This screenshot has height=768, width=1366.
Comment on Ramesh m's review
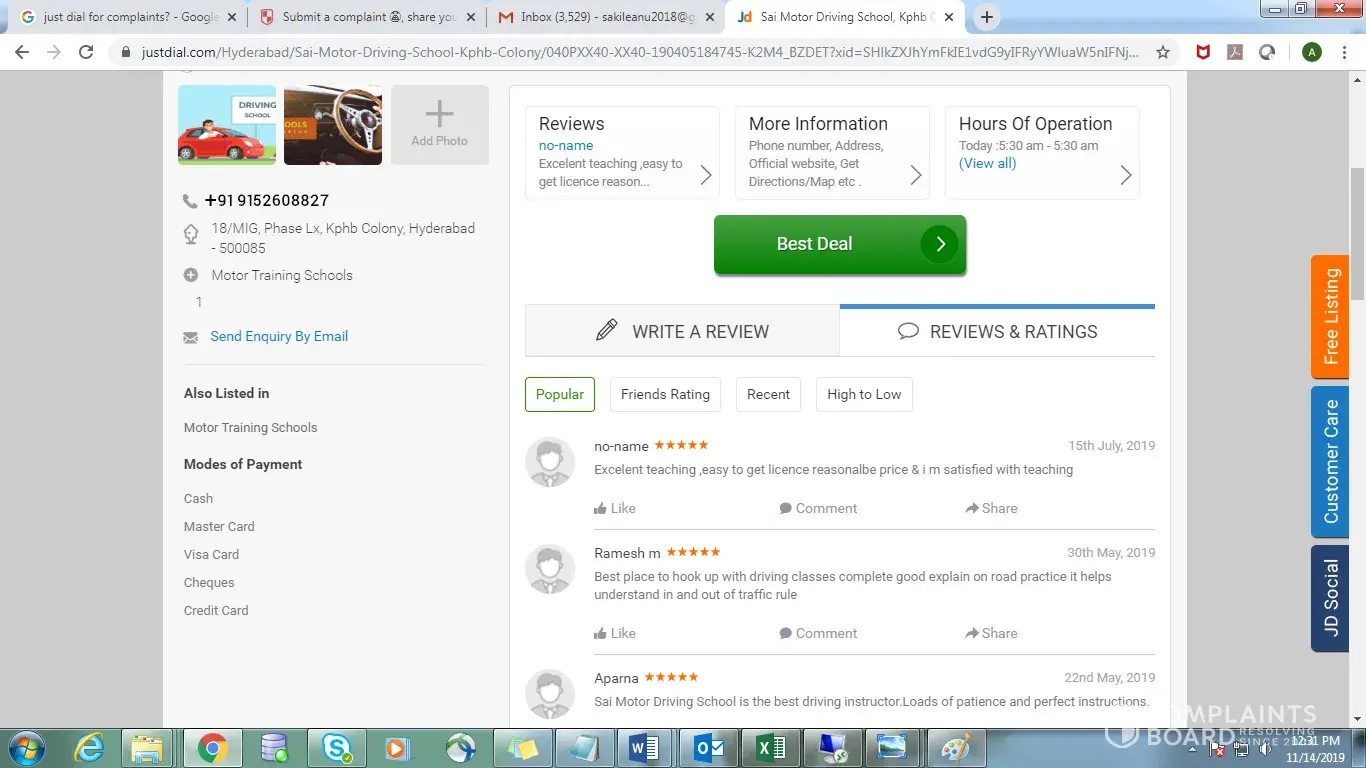point(818,633)
